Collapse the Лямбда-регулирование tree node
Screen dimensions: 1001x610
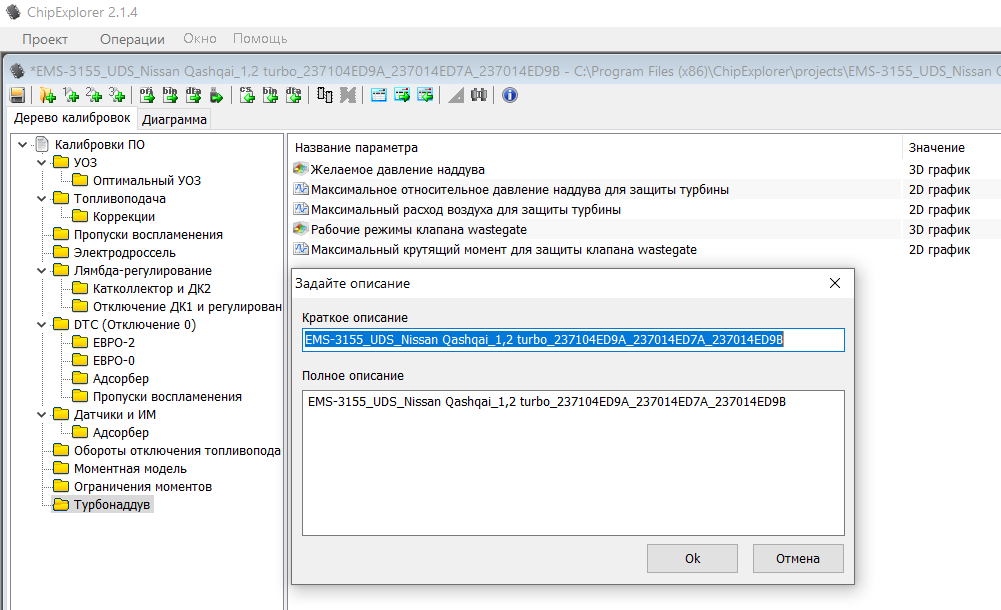click(x=41, y=270)
